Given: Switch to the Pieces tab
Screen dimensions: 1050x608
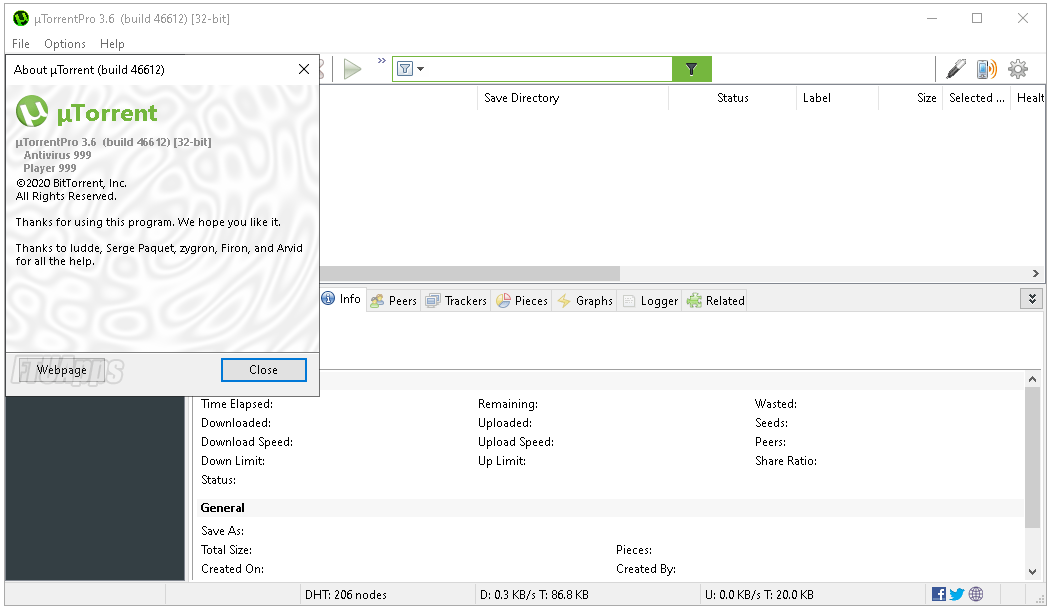Looking at the screenshot, I should (522, 301).
